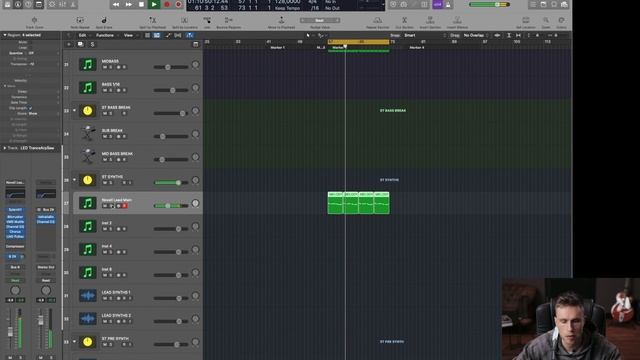Image resolution: width=640 pixels, height=360 pixels.
Task: Click Marker 4 in the marker track
Action: click(417, 48)
